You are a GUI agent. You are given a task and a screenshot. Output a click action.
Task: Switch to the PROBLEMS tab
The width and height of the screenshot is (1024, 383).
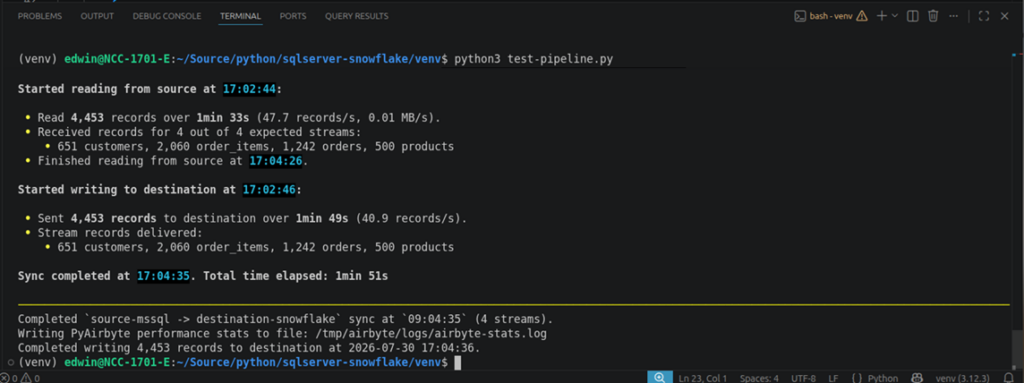click(x=40, y=16)
